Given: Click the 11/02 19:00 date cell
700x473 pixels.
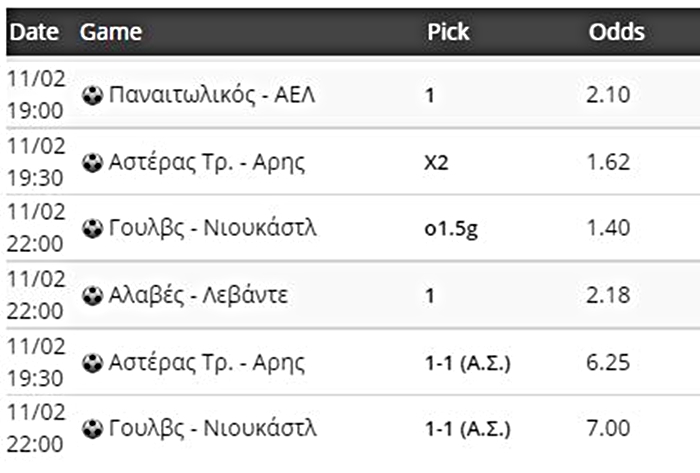Looking at the screenshot, I should pos(36,96).
